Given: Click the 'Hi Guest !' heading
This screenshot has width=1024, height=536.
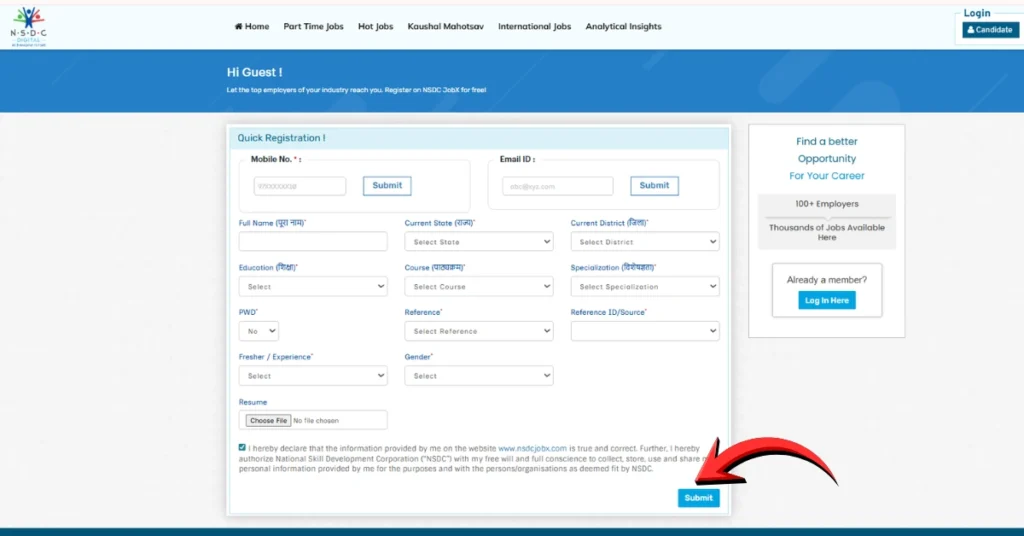Looking at the screenshot, I should point(255,72).
